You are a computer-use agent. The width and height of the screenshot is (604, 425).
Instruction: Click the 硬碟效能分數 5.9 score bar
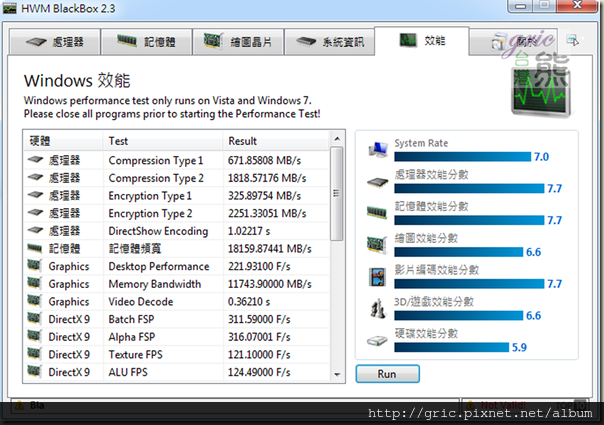point(451,347)
